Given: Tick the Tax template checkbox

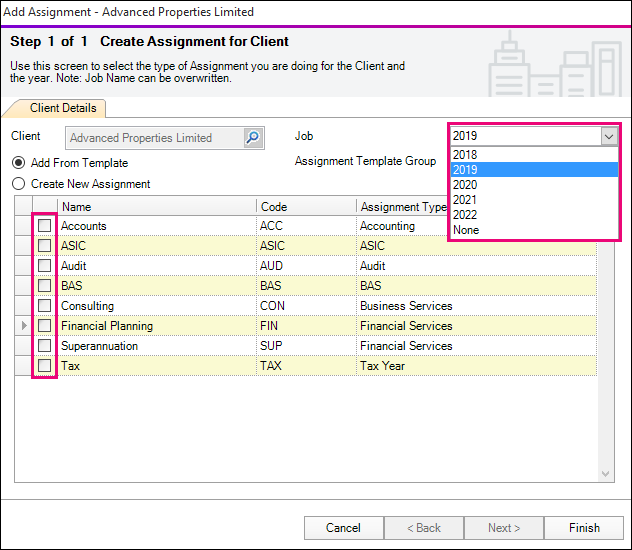Looking at the screenshot, I should tap(44, 366).
